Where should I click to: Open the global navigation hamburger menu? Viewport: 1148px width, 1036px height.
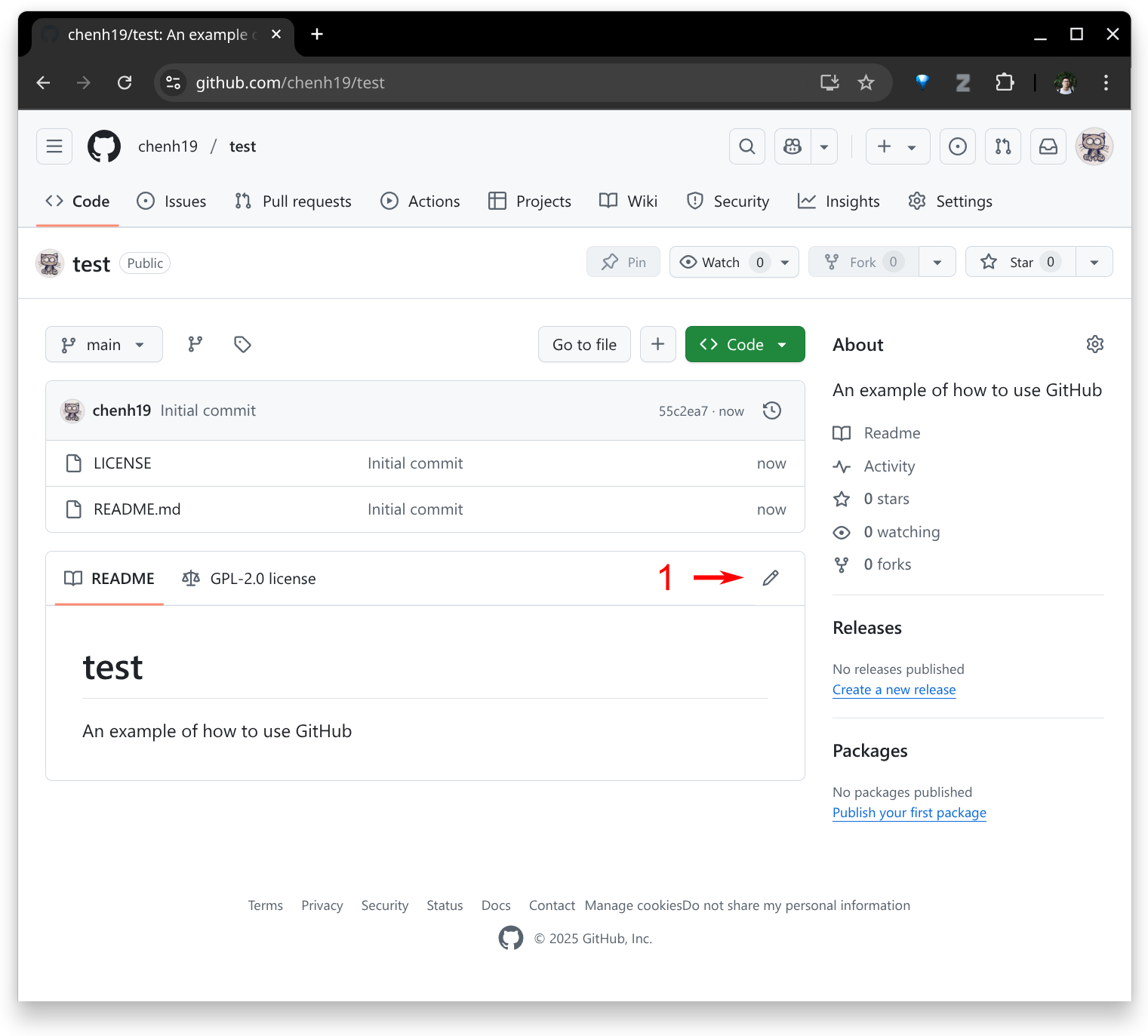[x=54, y=146]
